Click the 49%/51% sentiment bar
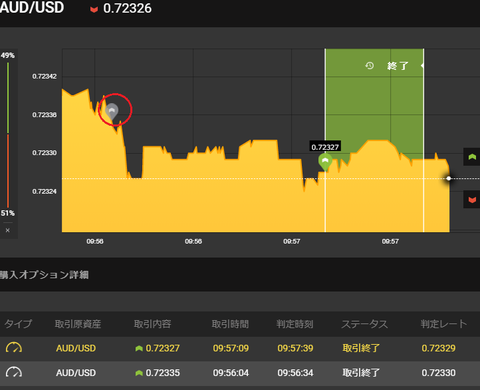480x390 pixels. pos(8,135)
